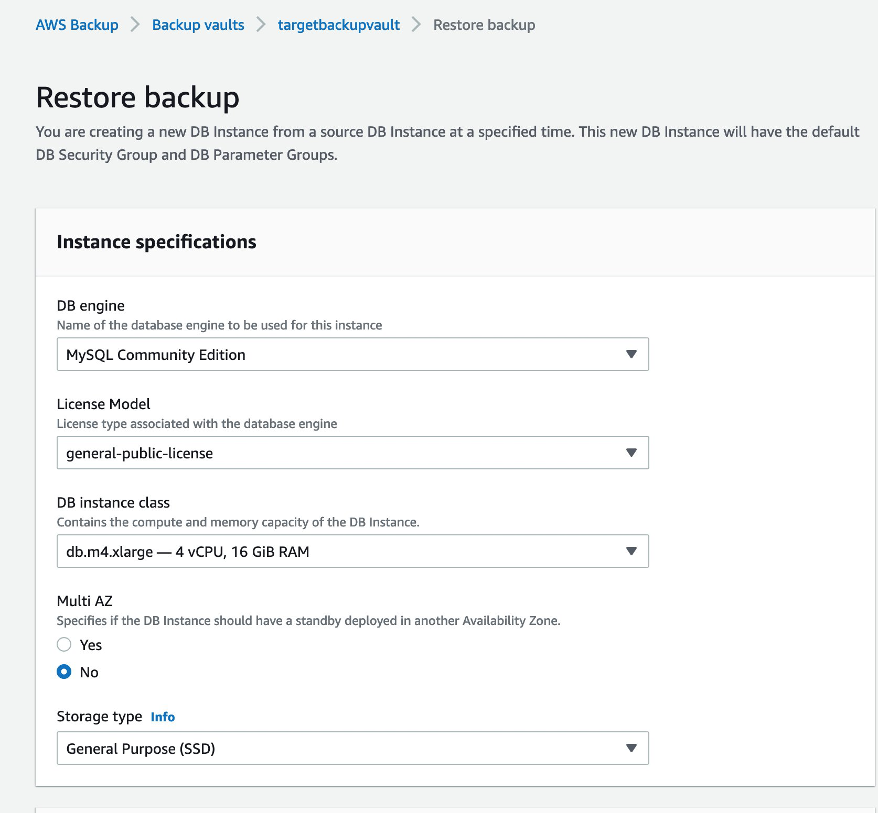879x814 pixels.
Task: Open the DB engine dropdown arrow
Action: click(x=632, y=354)
